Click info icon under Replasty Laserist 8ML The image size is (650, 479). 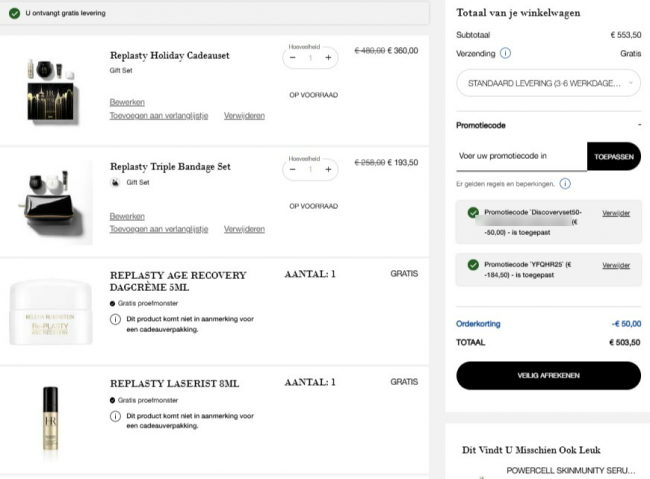click(115, 416)
